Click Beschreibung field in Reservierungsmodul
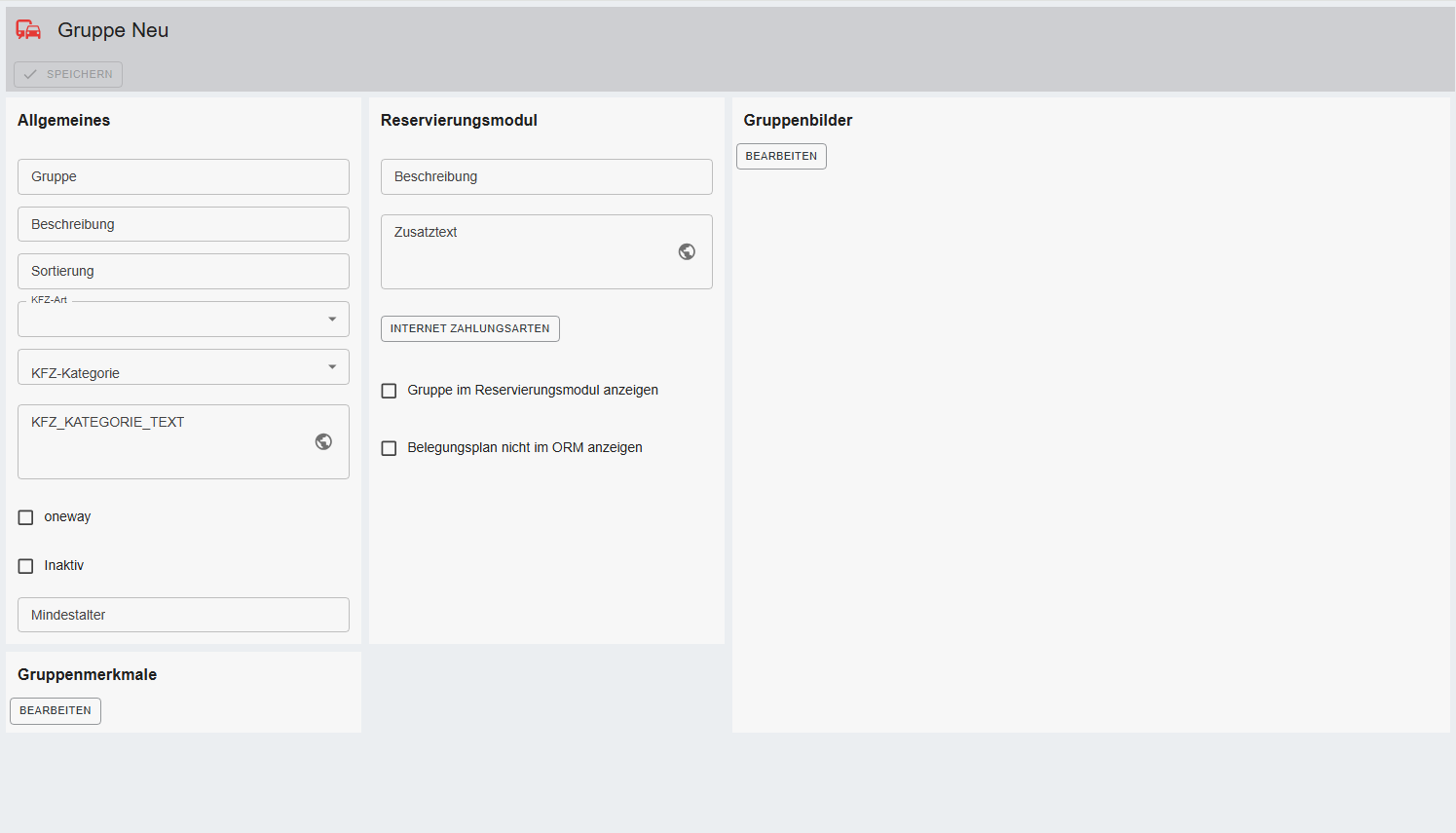Screen dimensions: 1456x833 pos(546,176)
